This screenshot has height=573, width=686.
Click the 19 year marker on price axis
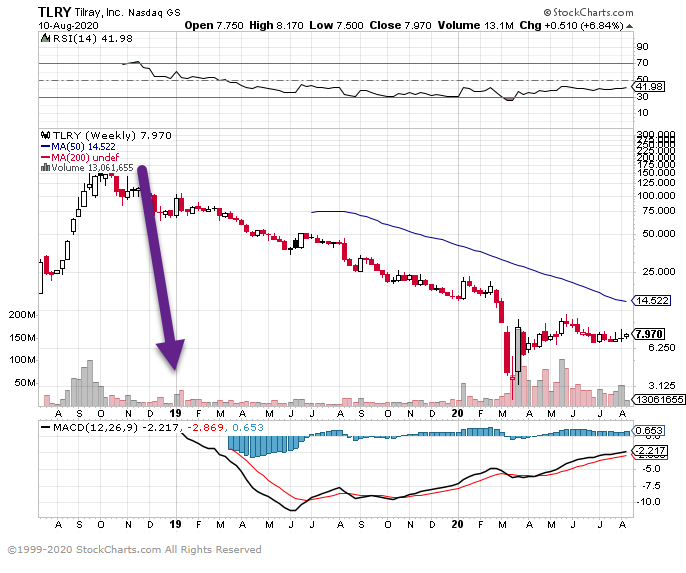(x=175, y=413)
